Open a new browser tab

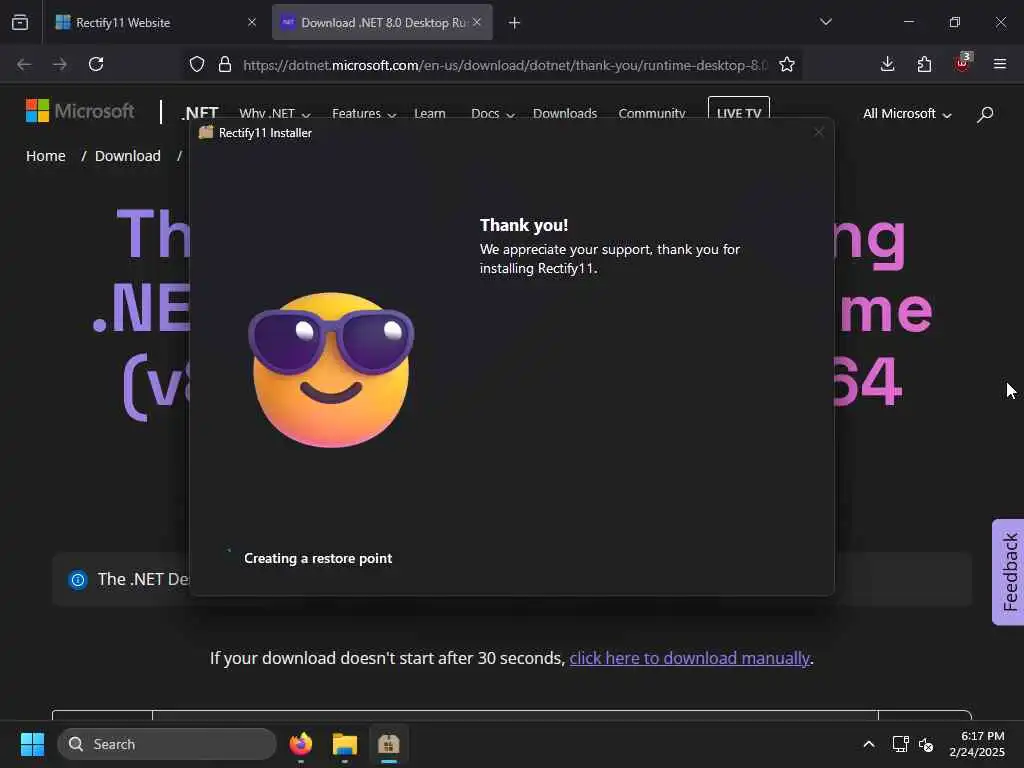pyautogui.click(x=514, y=23)
